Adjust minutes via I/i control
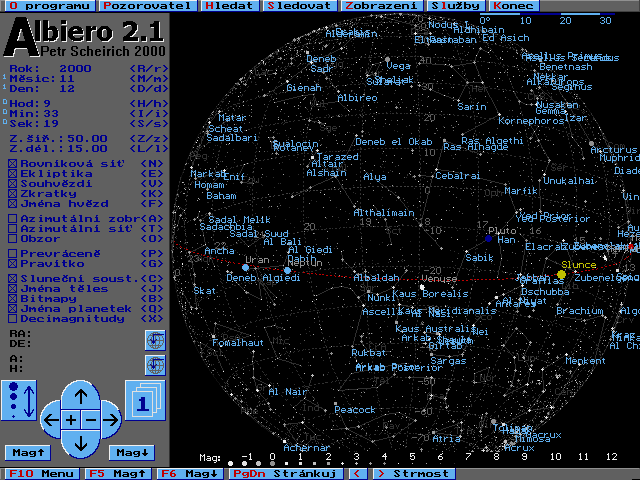640x480 pixels. pyautogui.click(x=149, y=113)
